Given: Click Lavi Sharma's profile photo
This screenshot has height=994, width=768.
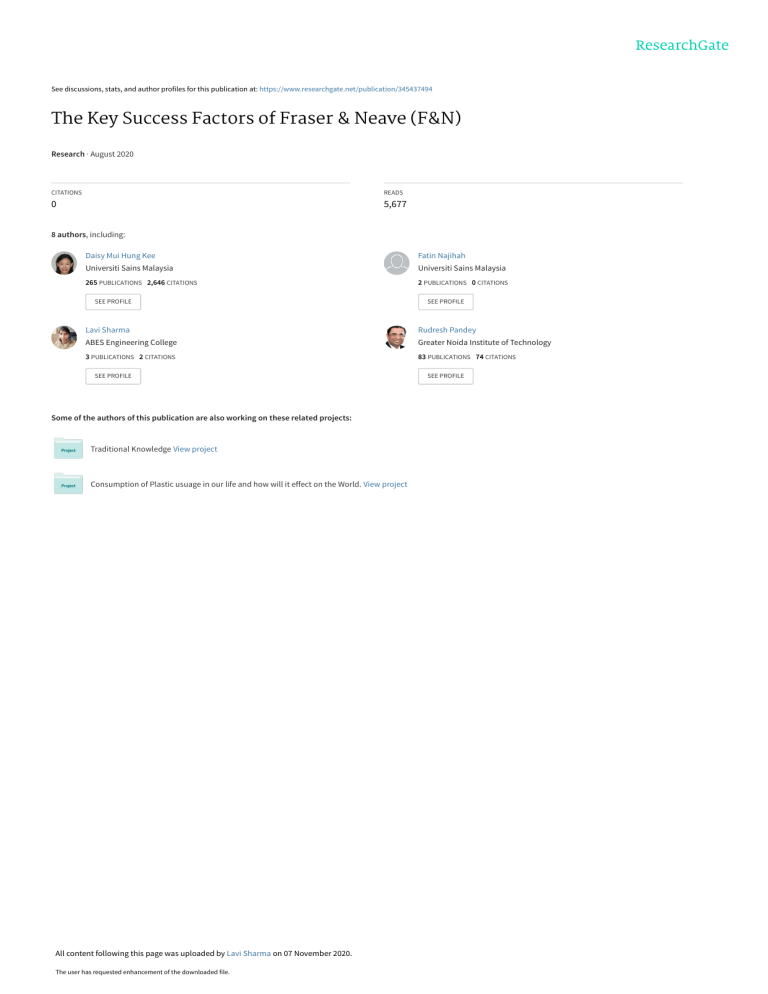Looking at the screenshot, I should 64,338.
